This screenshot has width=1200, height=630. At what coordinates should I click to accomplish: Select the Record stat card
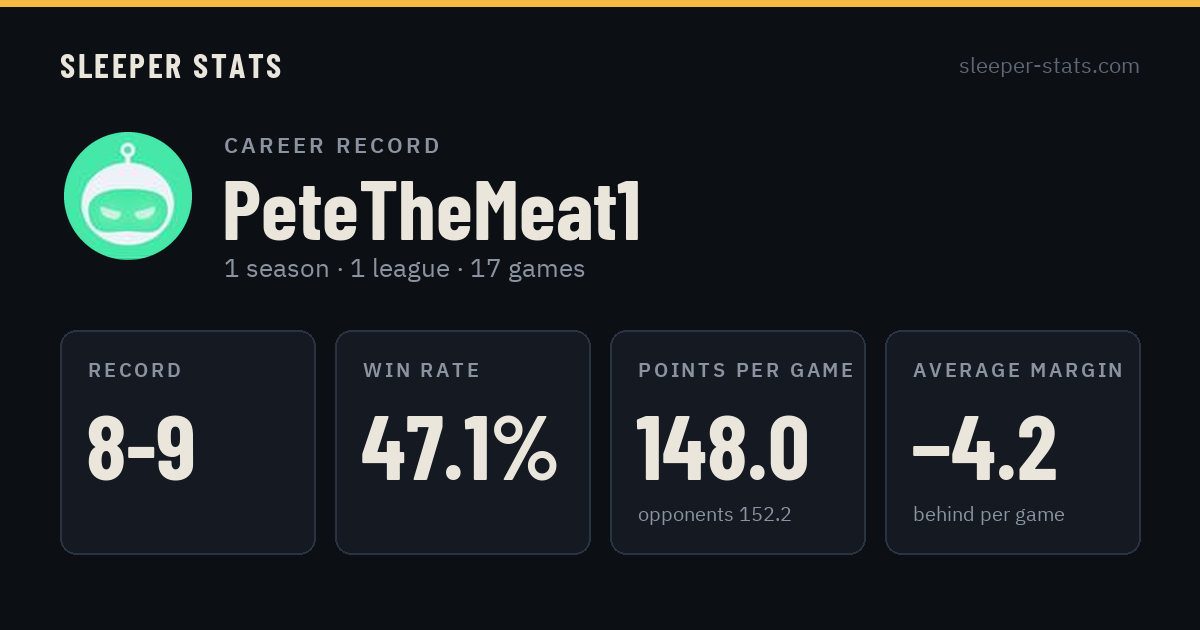click(x=188, y=442)
